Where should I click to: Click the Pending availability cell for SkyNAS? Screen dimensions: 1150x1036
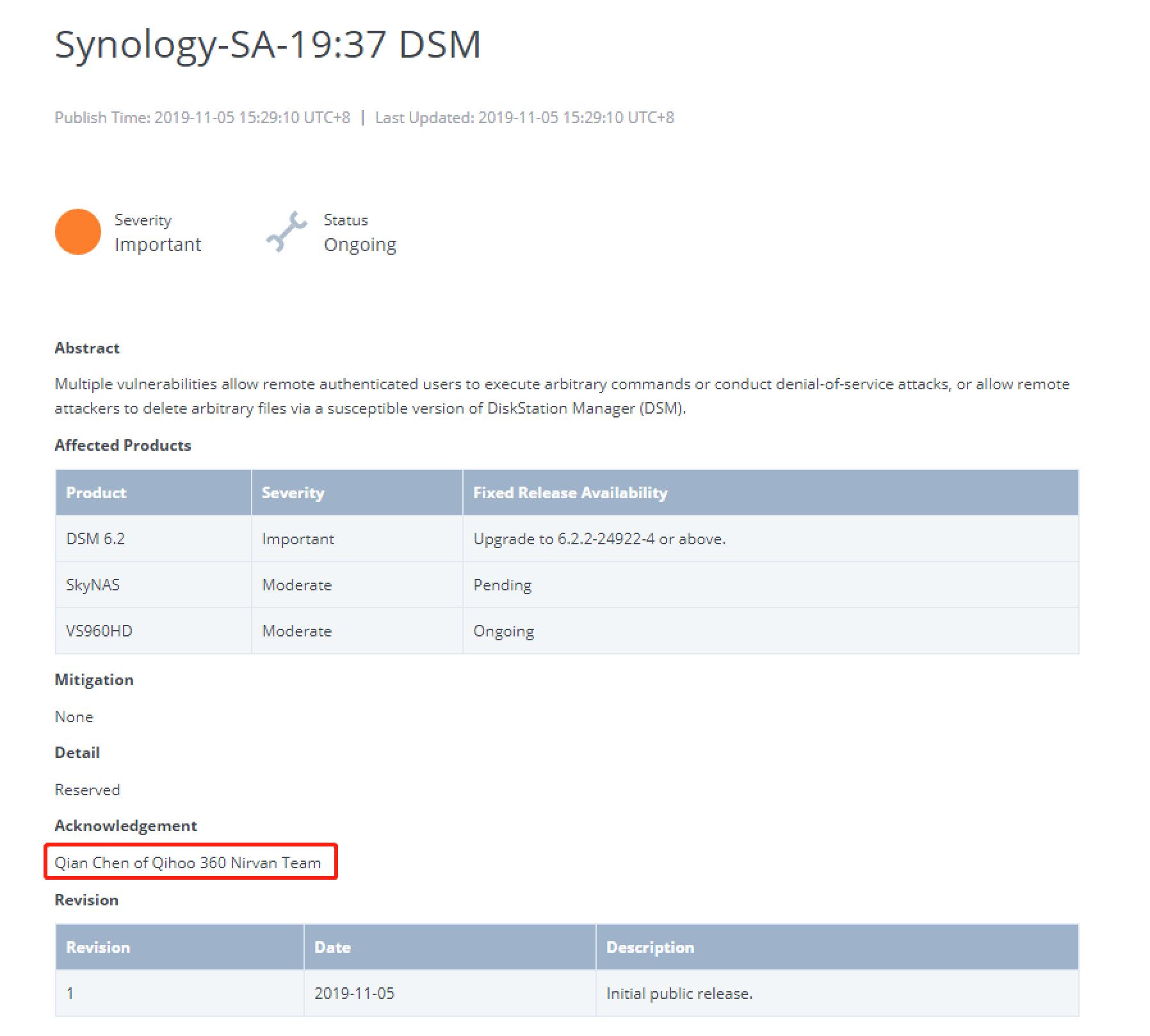502,585
